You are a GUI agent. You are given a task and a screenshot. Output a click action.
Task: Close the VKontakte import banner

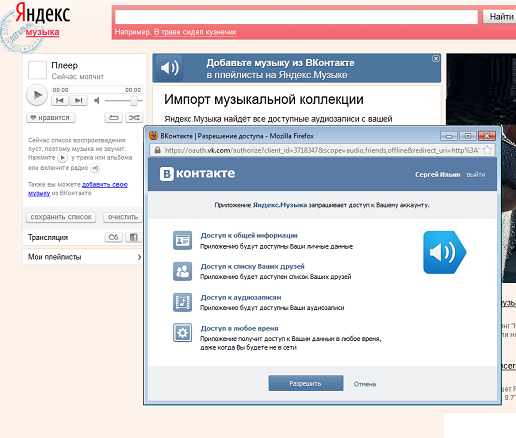point(436,59)
